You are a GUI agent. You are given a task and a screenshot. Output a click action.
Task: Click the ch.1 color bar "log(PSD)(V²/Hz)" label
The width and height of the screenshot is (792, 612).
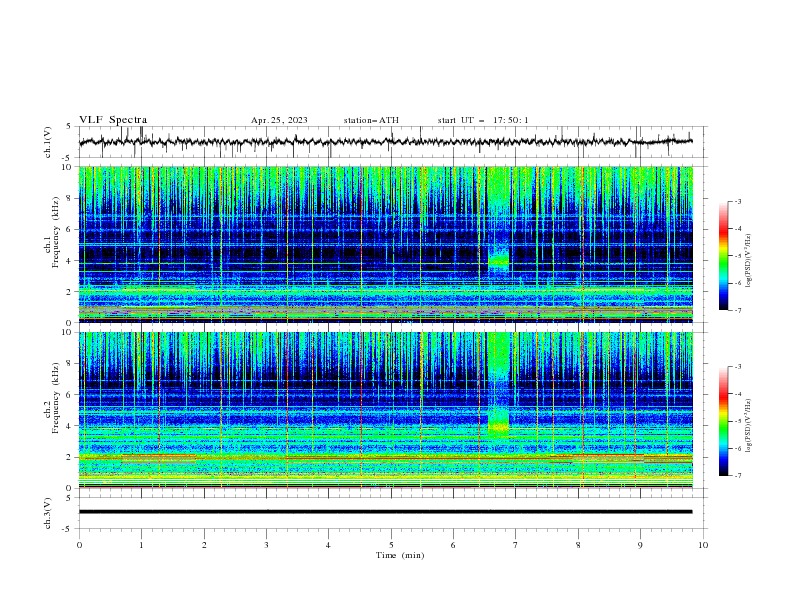coord(749,261)
